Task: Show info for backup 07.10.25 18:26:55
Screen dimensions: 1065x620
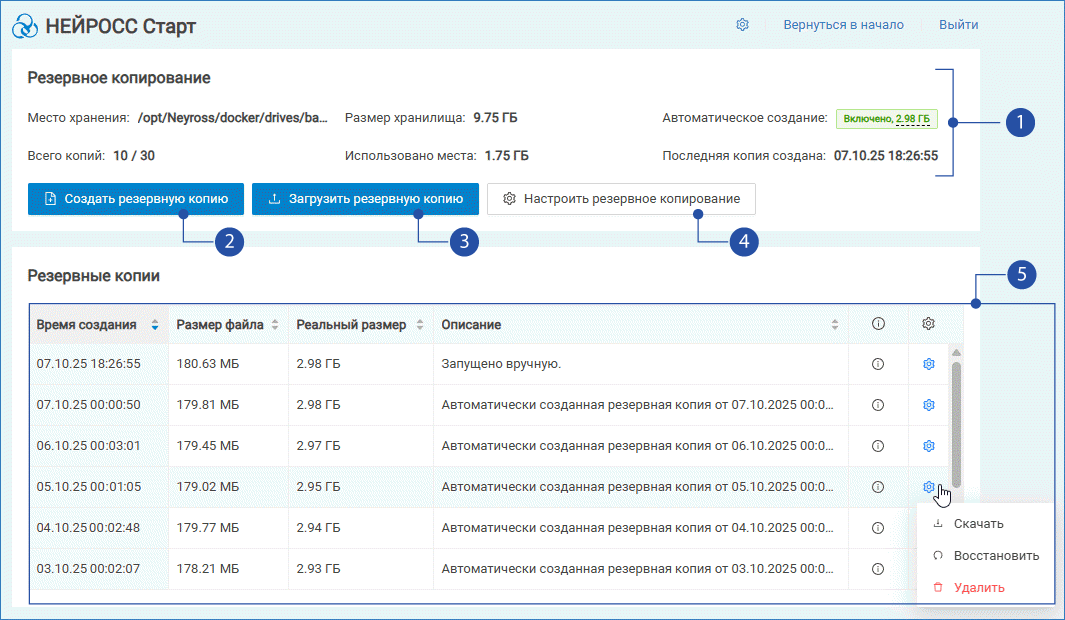Action: (878, 364)
